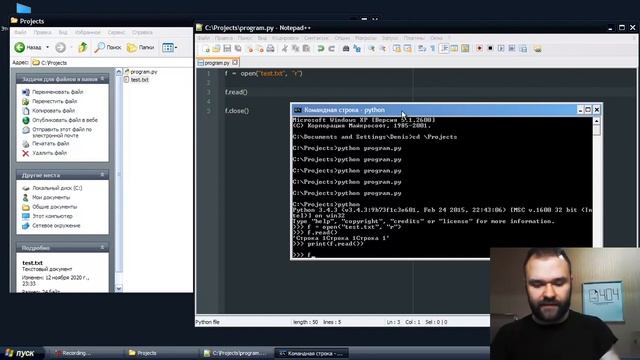Select the program.py tab in Notepad++

pyautogui.click(x=217, y=63)
